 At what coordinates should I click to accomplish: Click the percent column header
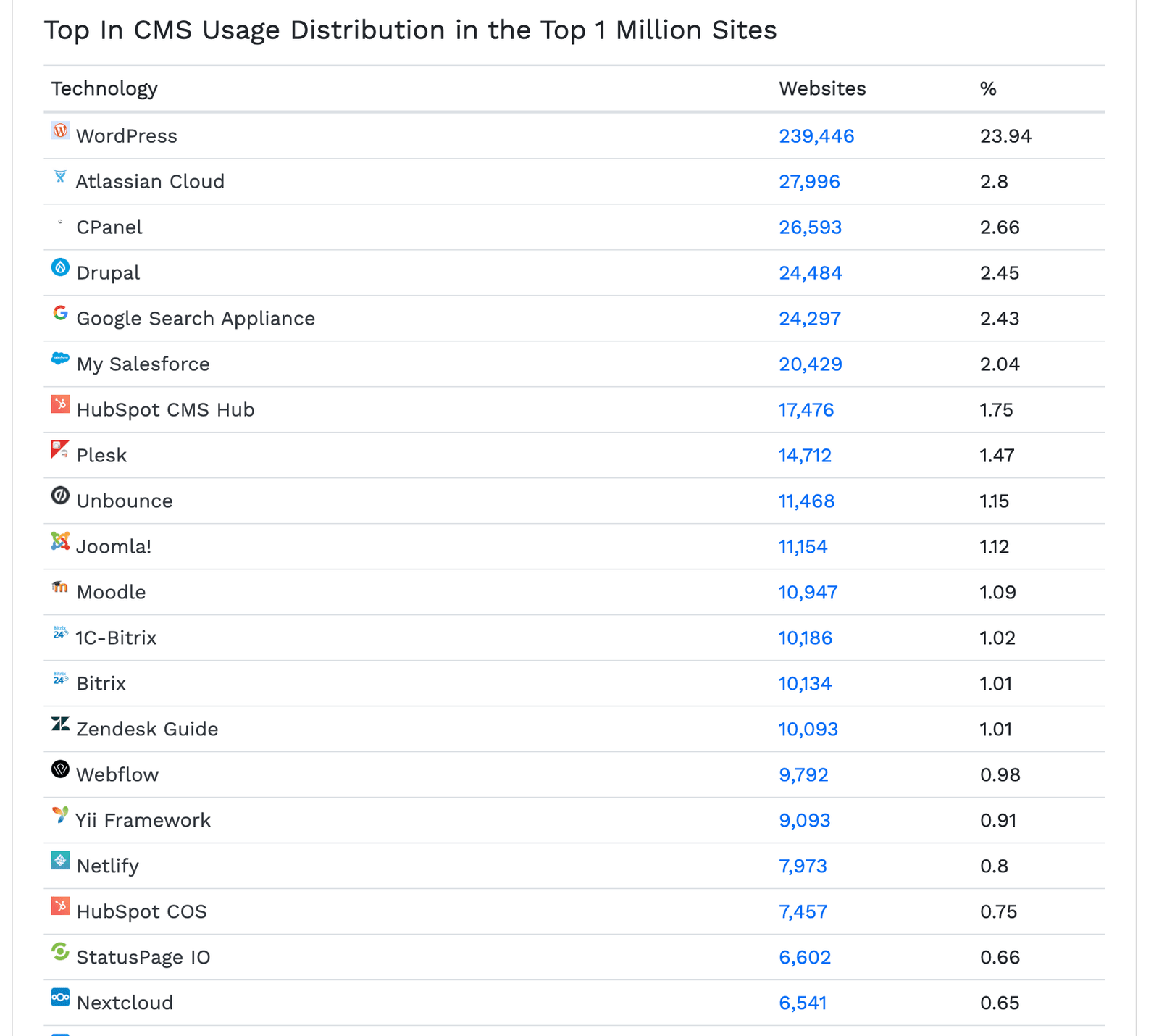point(988,89)
